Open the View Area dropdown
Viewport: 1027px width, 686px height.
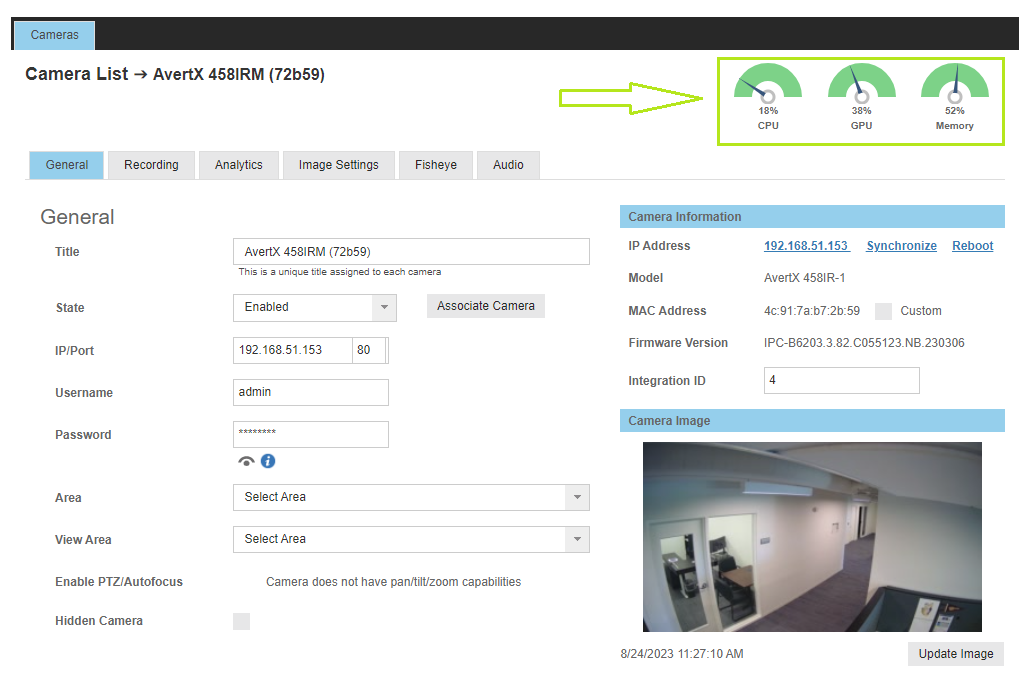[x=410, y=539]
